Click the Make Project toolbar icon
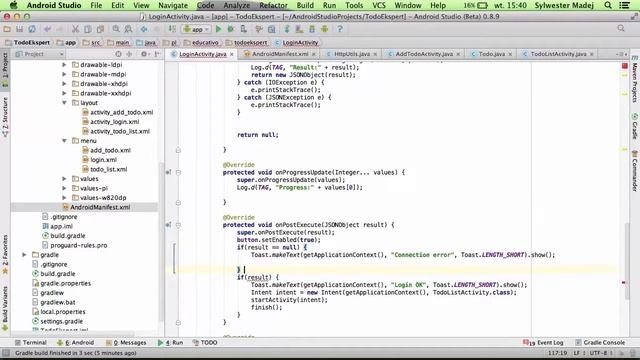Viewport: 640px width, 360px height. (x=172, y=29)
